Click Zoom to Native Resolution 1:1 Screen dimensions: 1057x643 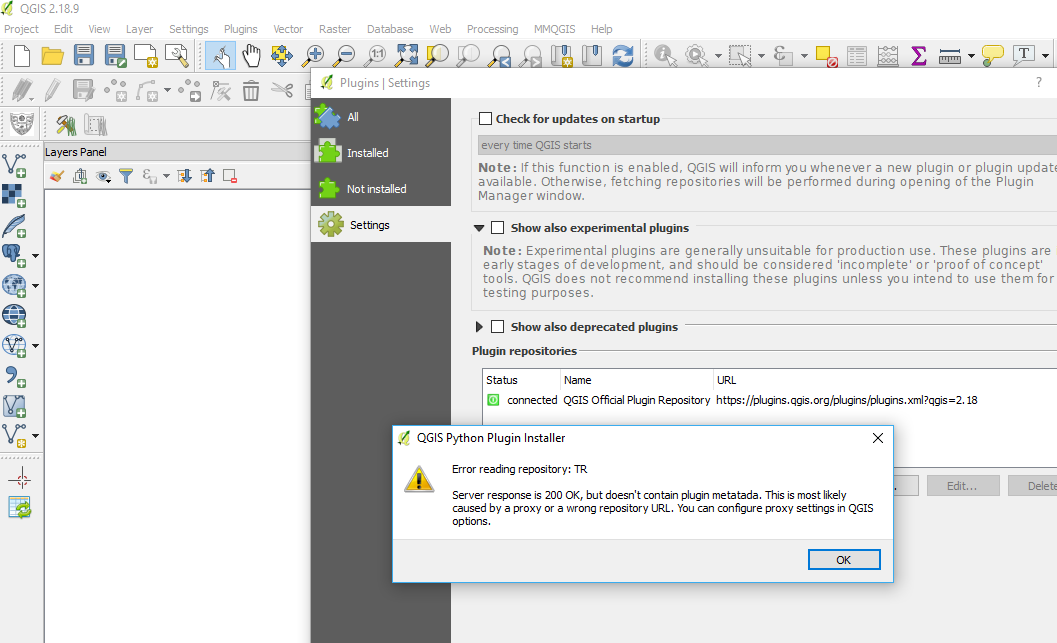tap(375, 55)
